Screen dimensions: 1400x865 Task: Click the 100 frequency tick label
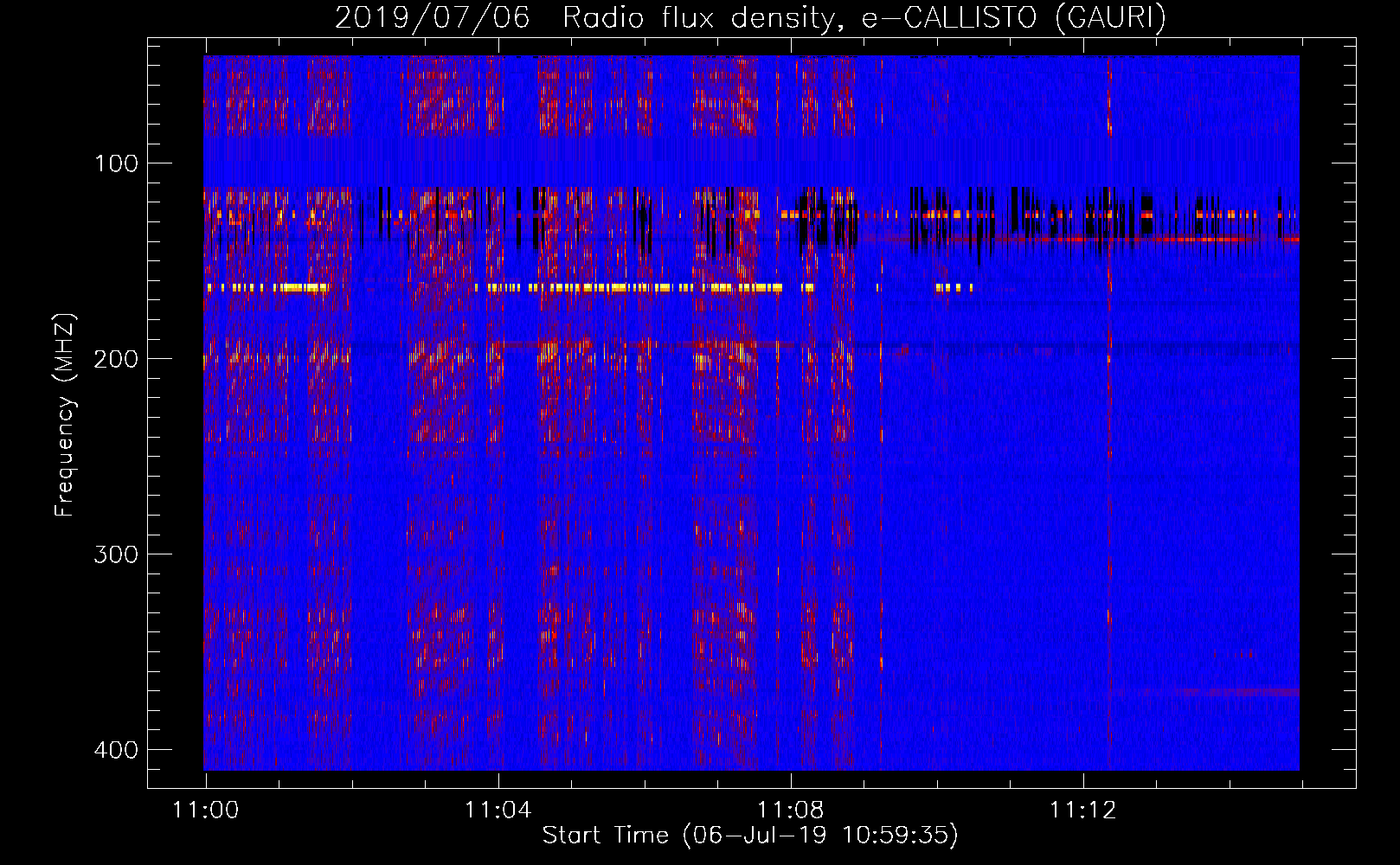(x=116, y=163)
